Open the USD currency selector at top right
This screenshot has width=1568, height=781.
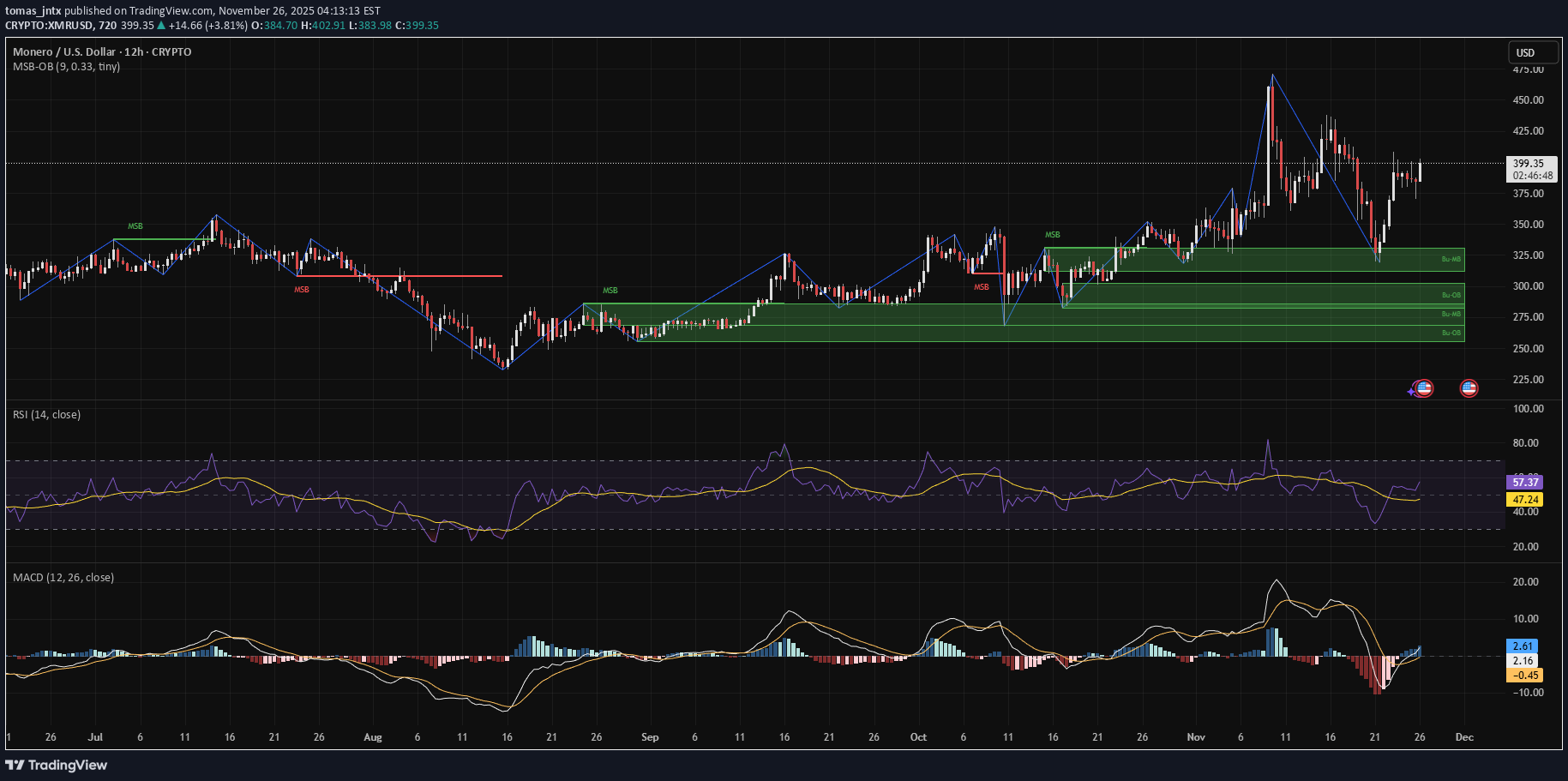coord(1533,52)
